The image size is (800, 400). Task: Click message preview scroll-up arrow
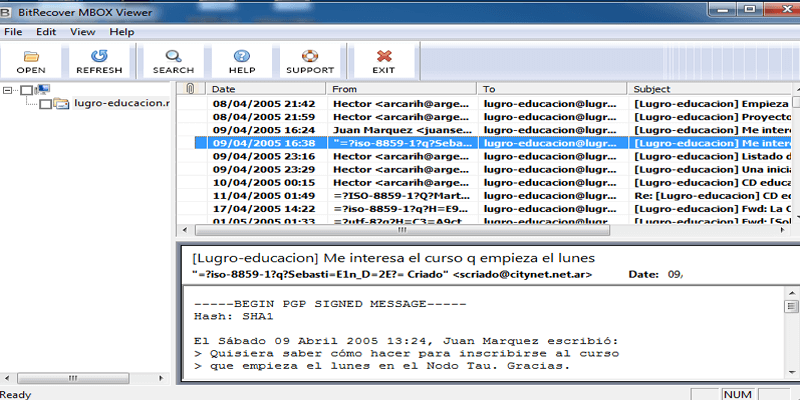coord(791,292)
